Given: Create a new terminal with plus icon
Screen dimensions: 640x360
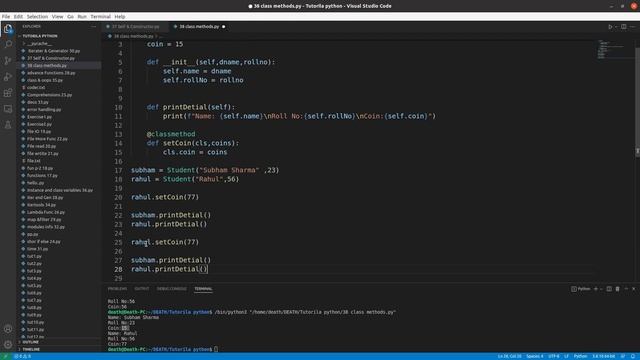Looking at the screenshot, I should (x=596, y=289).
